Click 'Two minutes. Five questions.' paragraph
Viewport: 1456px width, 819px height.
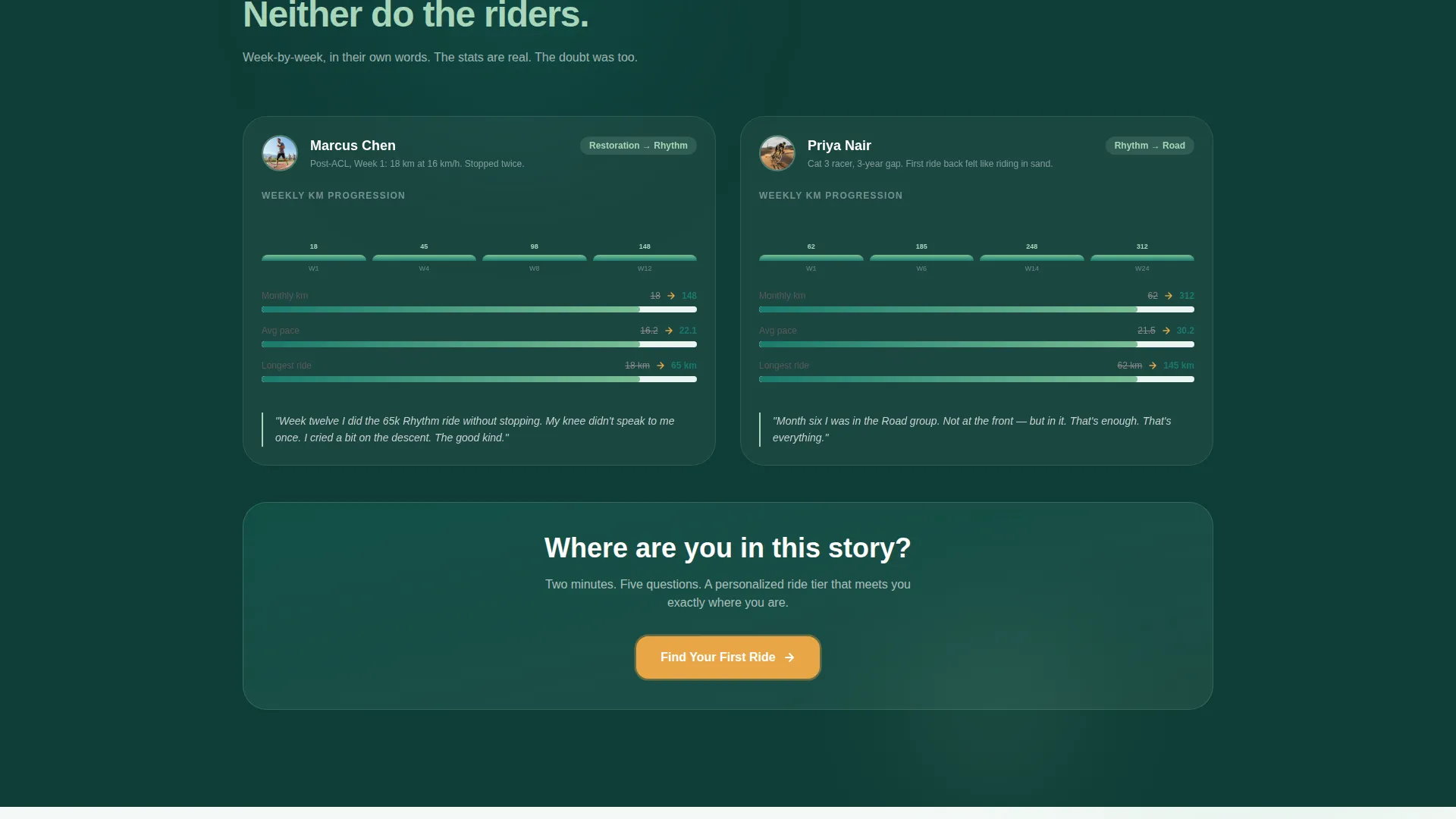pyautogui.click(x=728, y=594)
